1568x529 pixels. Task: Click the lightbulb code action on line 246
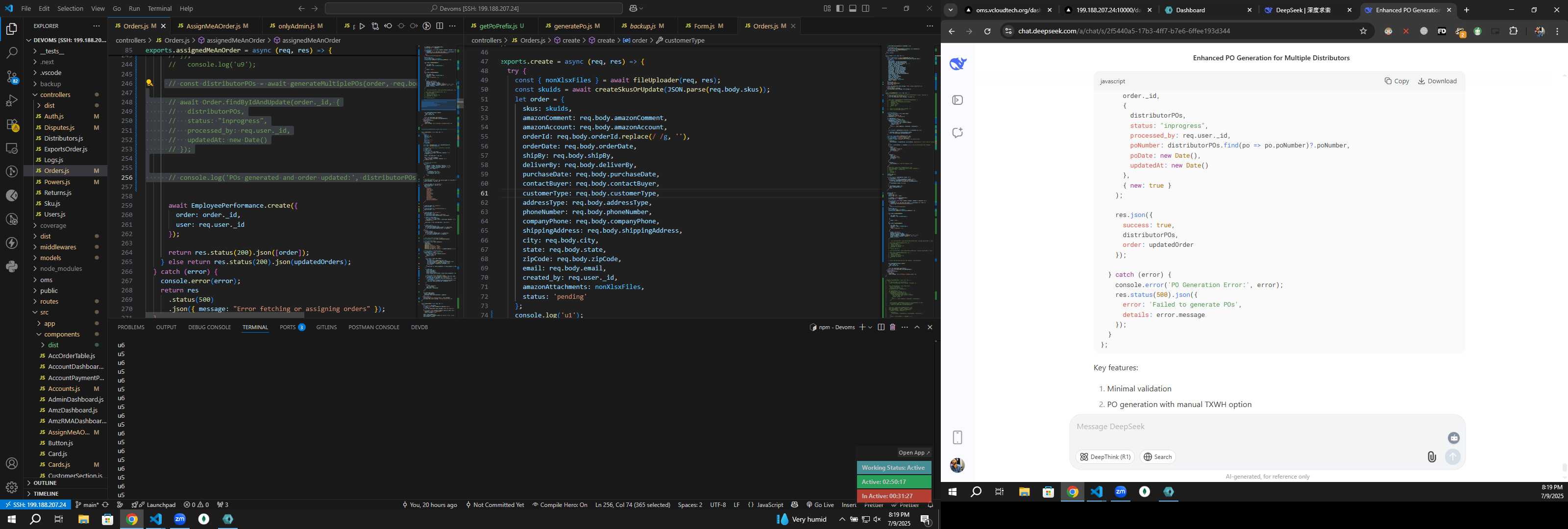149,83
